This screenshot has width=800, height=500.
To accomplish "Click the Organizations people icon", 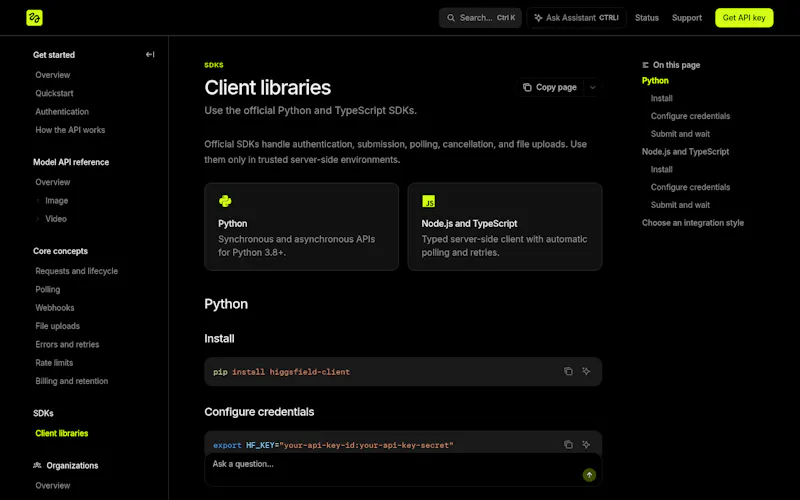I will point(37,465).
